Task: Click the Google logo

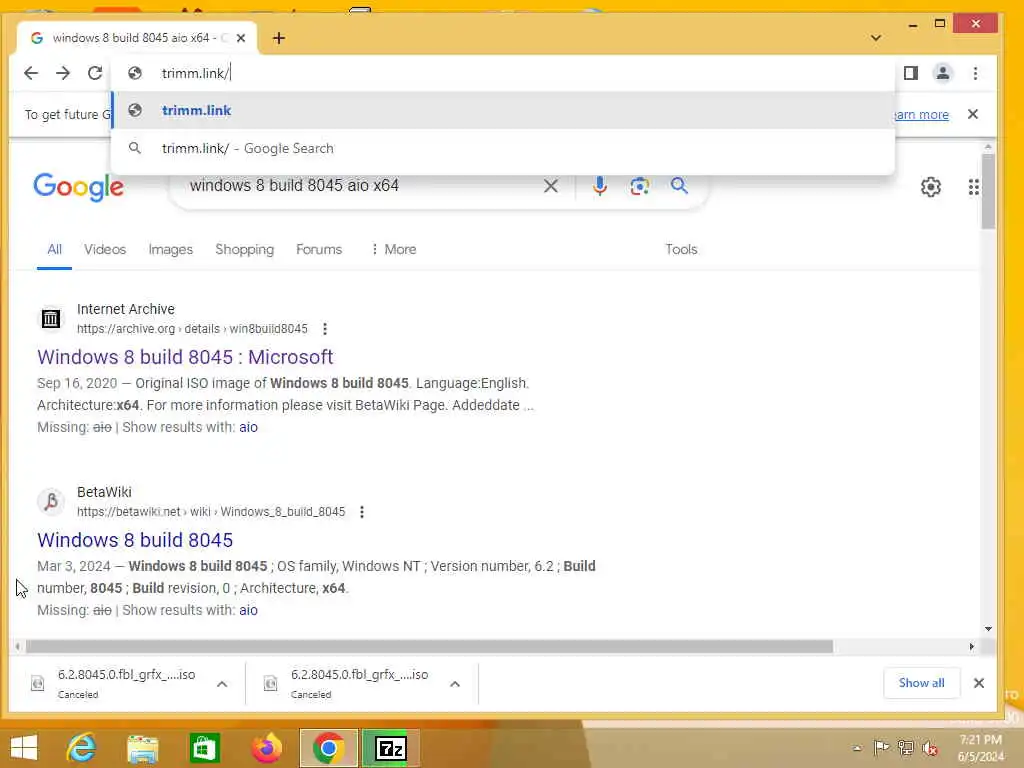Action: pyautogui.click(x=78, y=187)
